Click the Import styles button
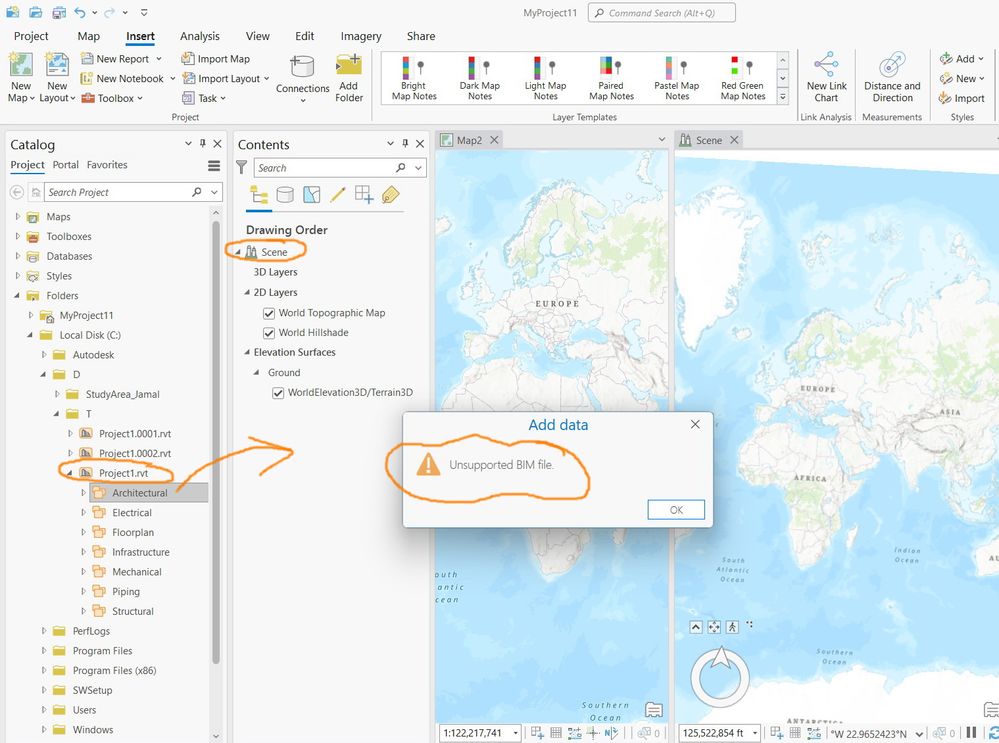The width and height of the screenshot is (999, 743). [x=962, y=98]
